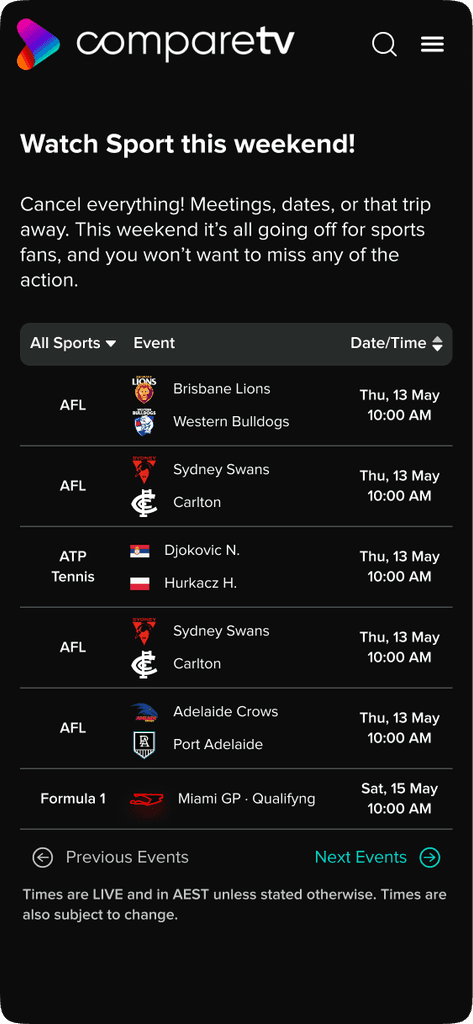Select the Formula 1 Miami GP Qualifying row
Viewport: 473px width, 1024px height.
pos(236,799)
